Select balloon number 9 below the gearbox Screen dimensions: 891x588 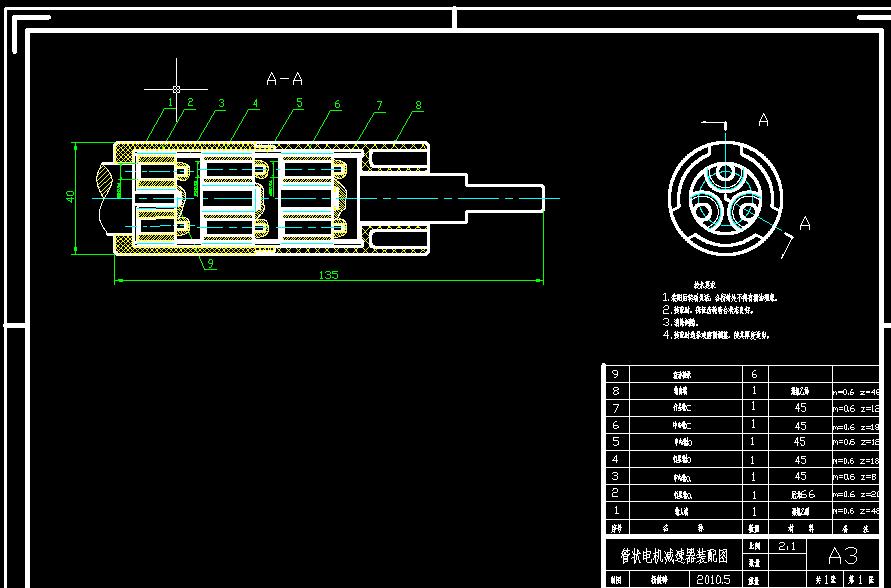coord(210,263)
